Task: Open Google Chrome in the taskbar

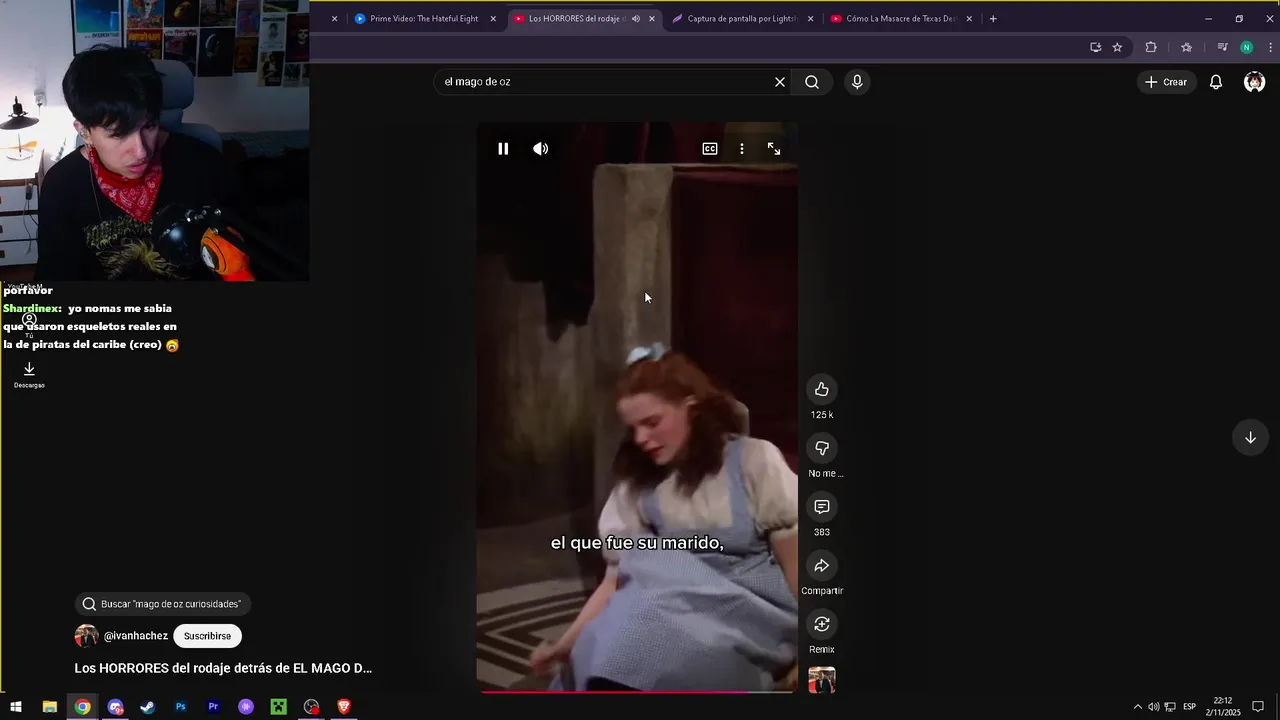Action: point(82,707)
